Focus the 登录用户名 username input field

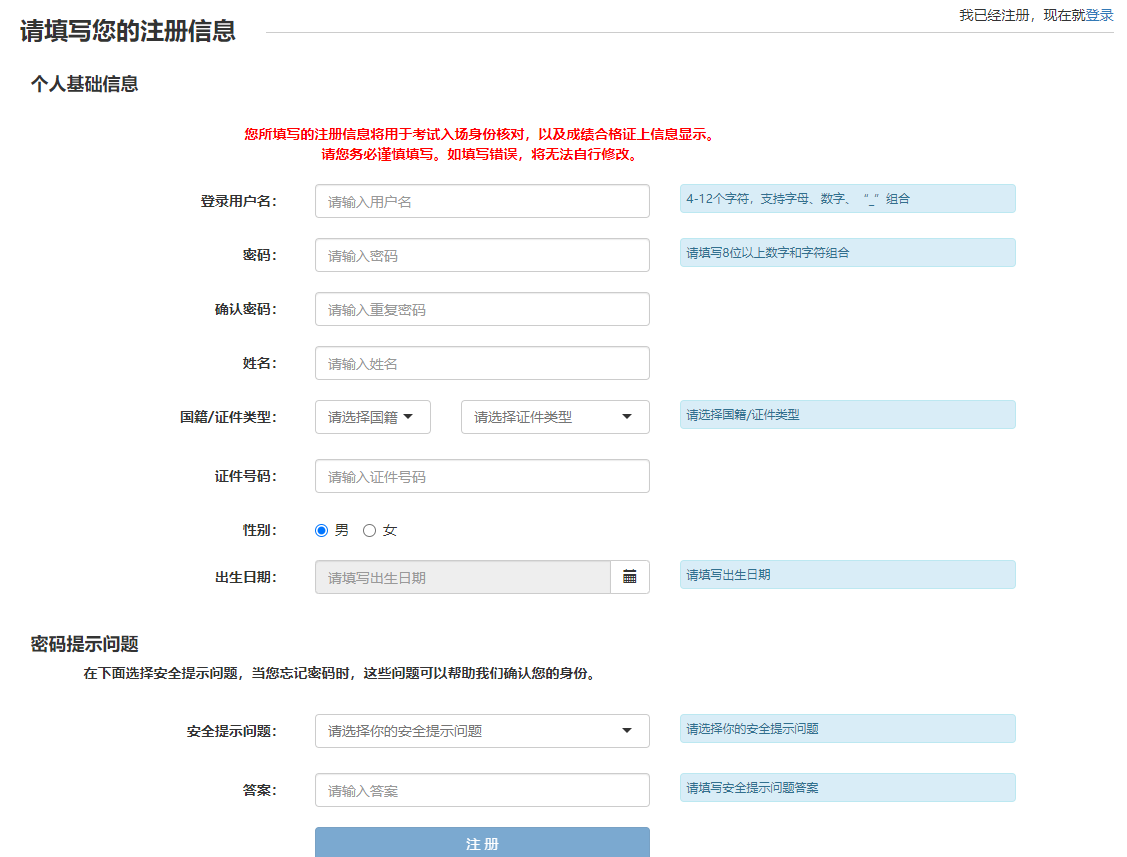pos(482,201)
